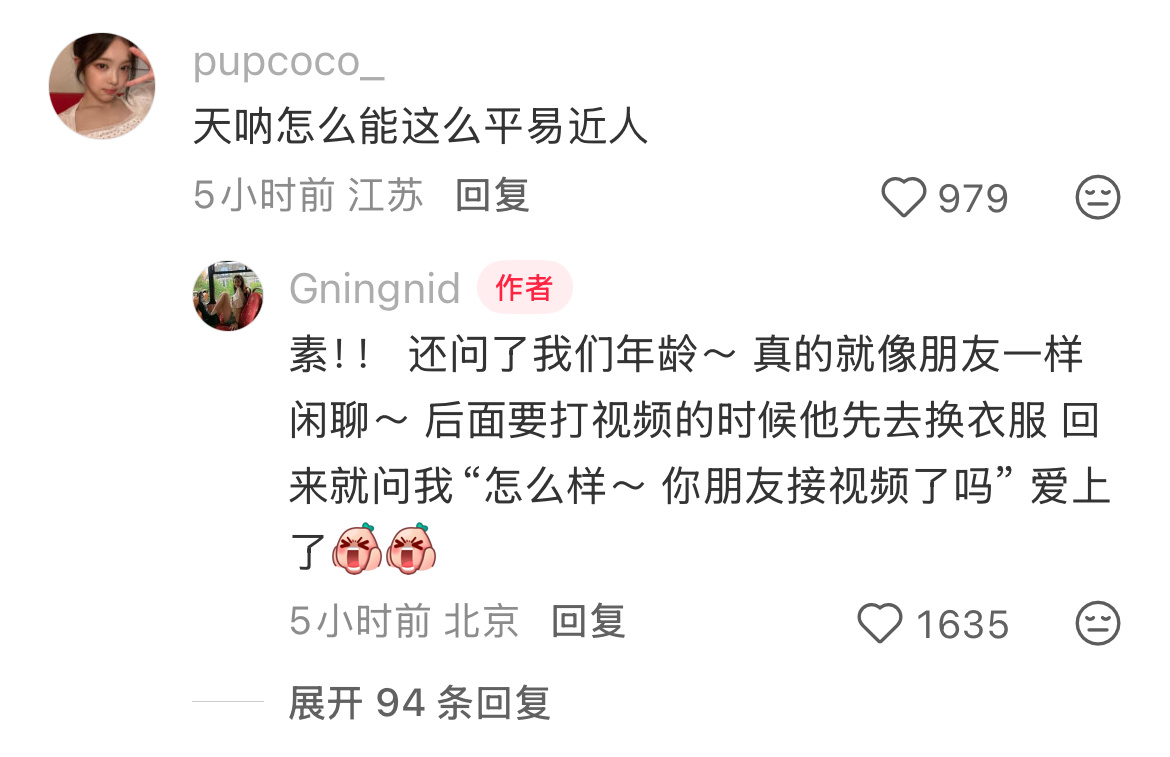Viewport: 1170px width, 757px height.
Task: Tap the dislike face icon on pupcoco_'s comment
Action: pyautogui.click(x=1098, y=198)
